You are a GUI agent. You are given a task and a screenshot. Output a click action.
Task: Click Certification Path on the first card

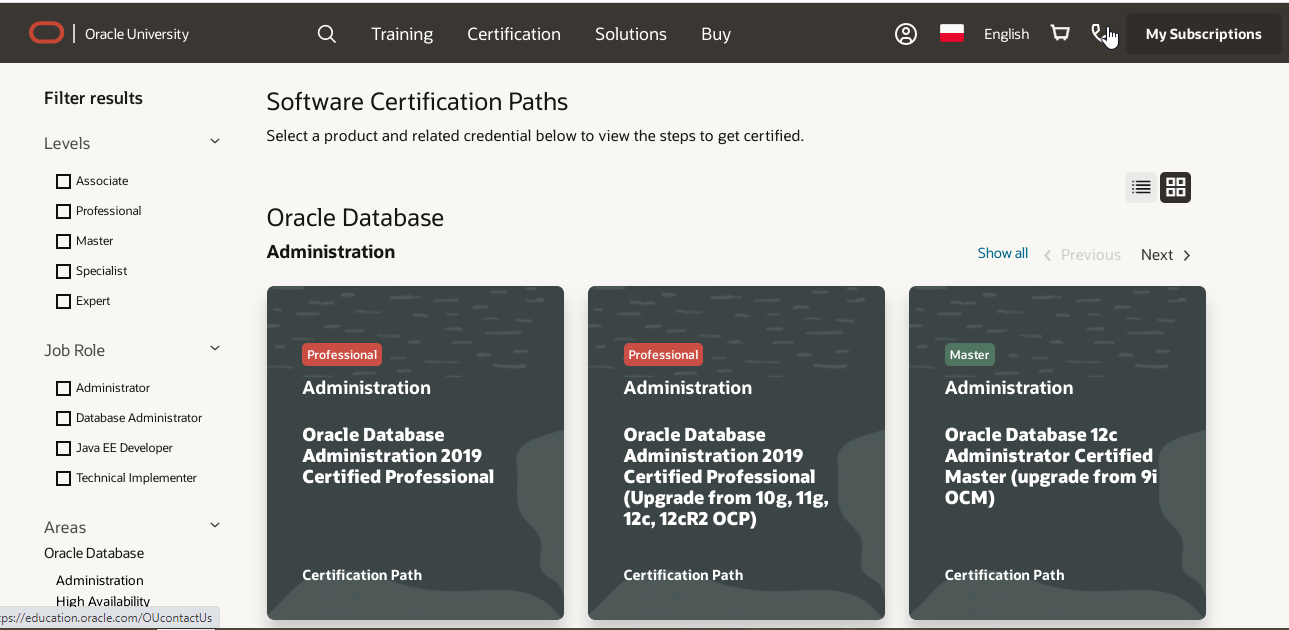coord(362,575)
